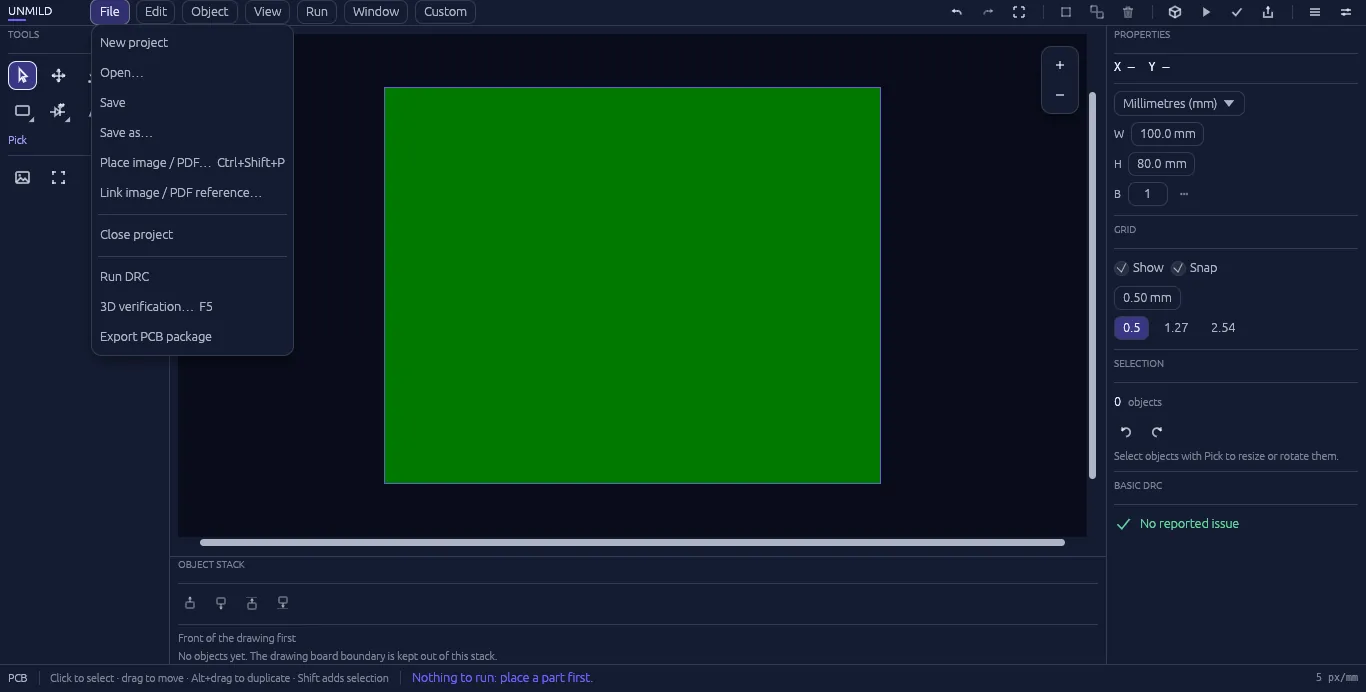This screenshot has height=692, width=1366.
Task: Rotate selection clockwise in Selection panel
Action: coord(1157,432)
